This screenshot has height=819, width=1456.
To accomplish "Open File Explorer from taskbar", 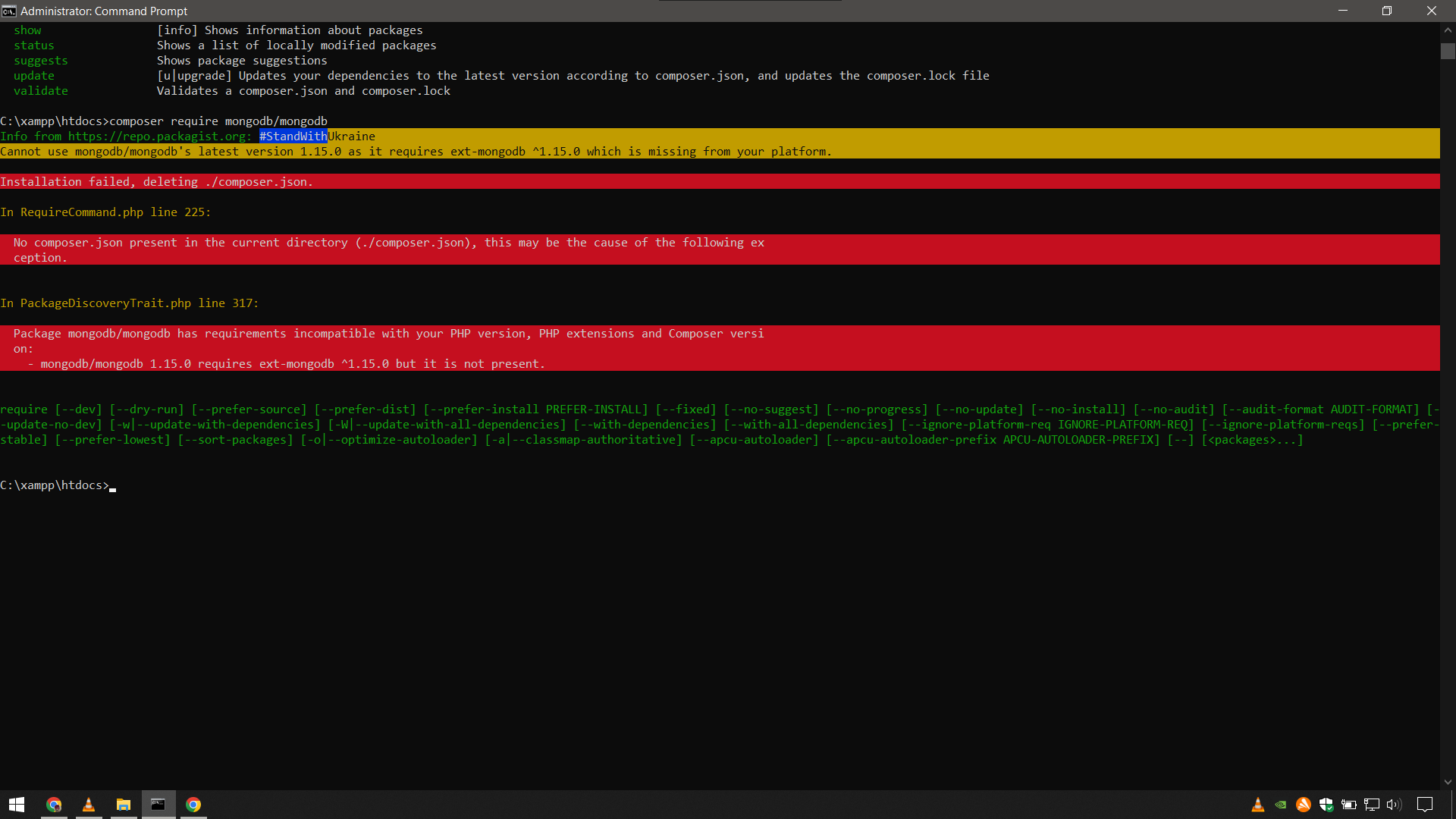I will point(124,805).
